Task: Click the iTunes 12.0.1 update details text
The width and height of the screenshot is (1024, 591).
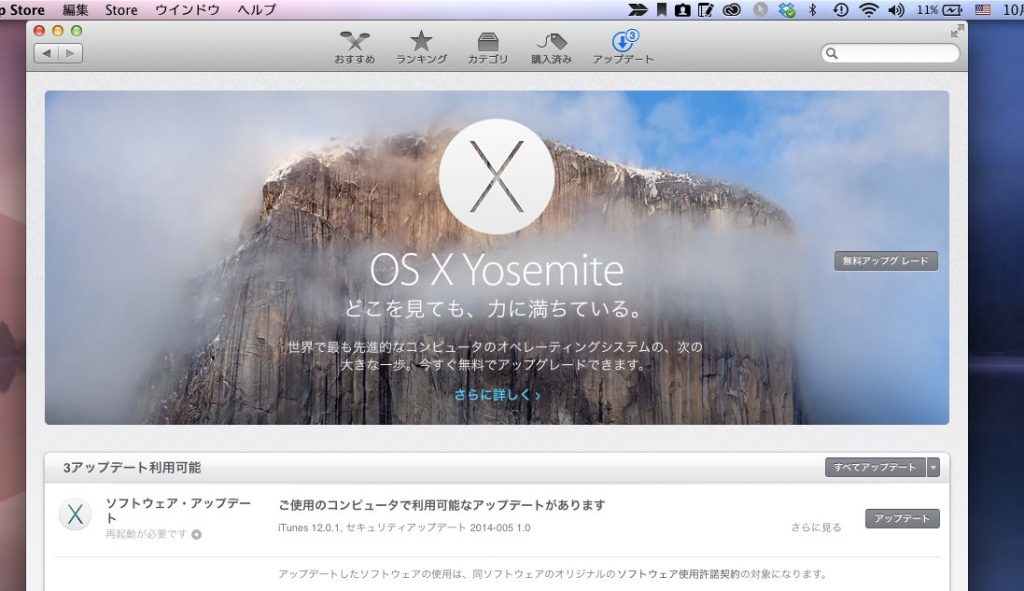Action: pos(404,528)
